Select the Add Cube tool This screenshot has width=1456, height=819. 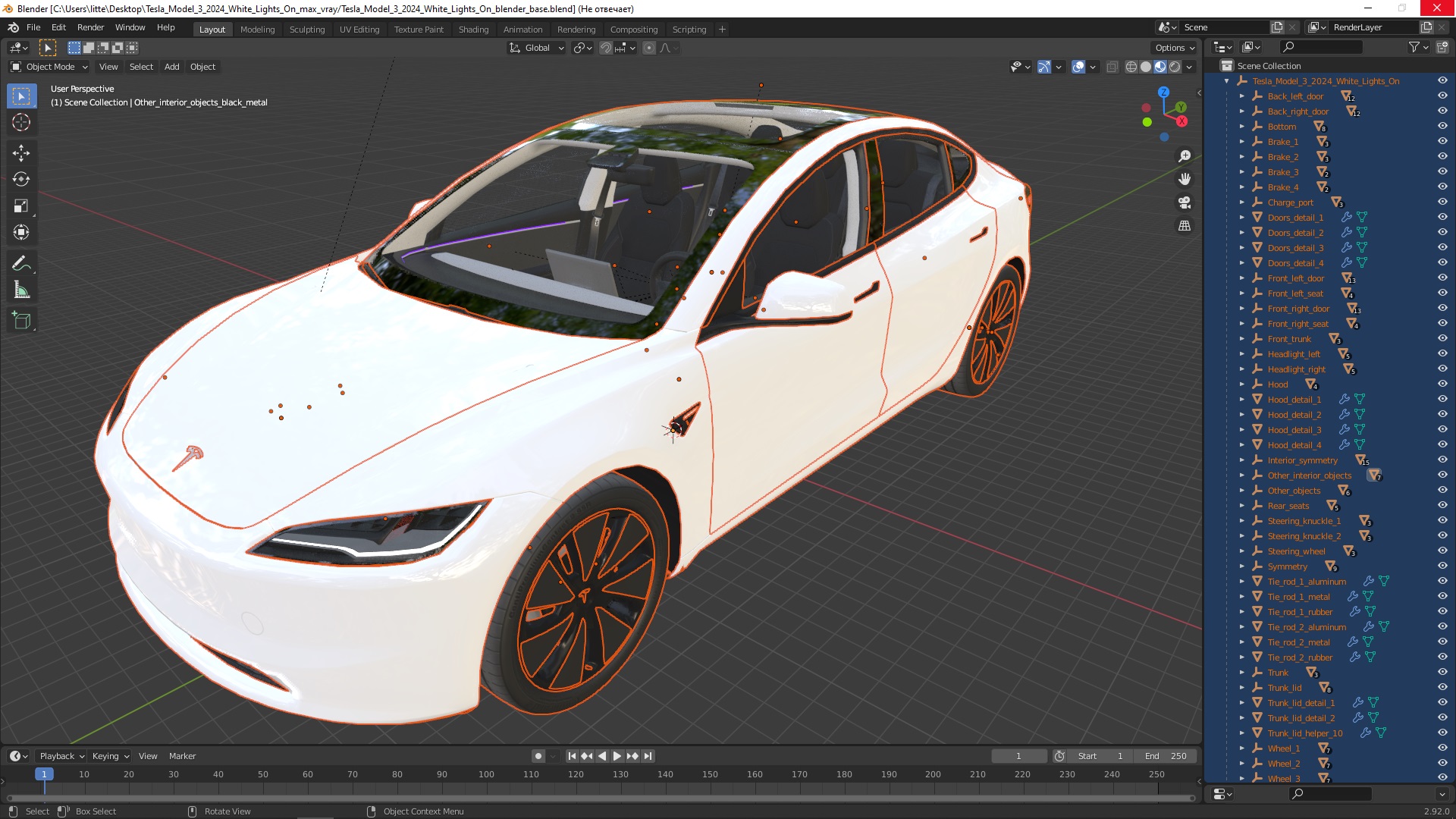click(x=21, y=321)
